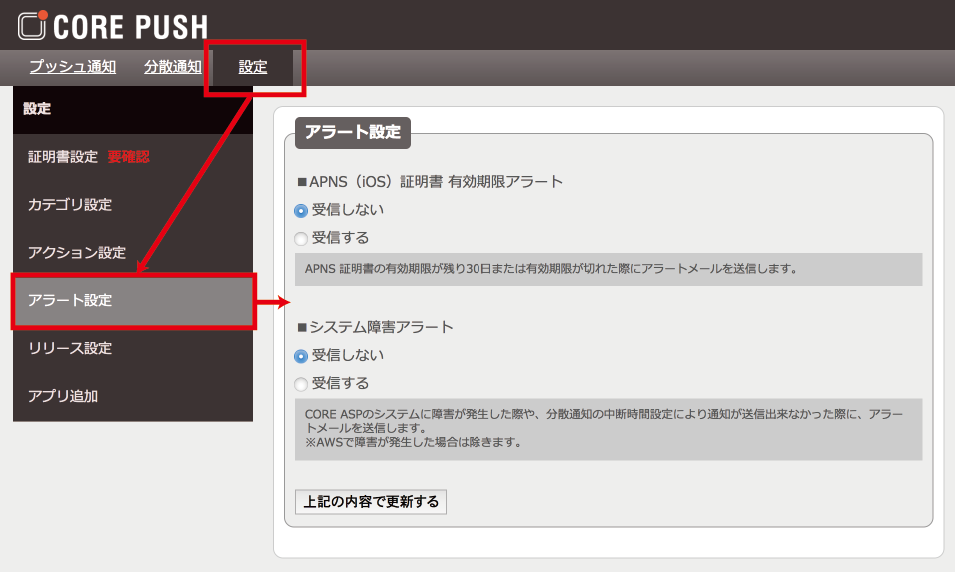Click the CORE PUSH title text

[130, 27]
